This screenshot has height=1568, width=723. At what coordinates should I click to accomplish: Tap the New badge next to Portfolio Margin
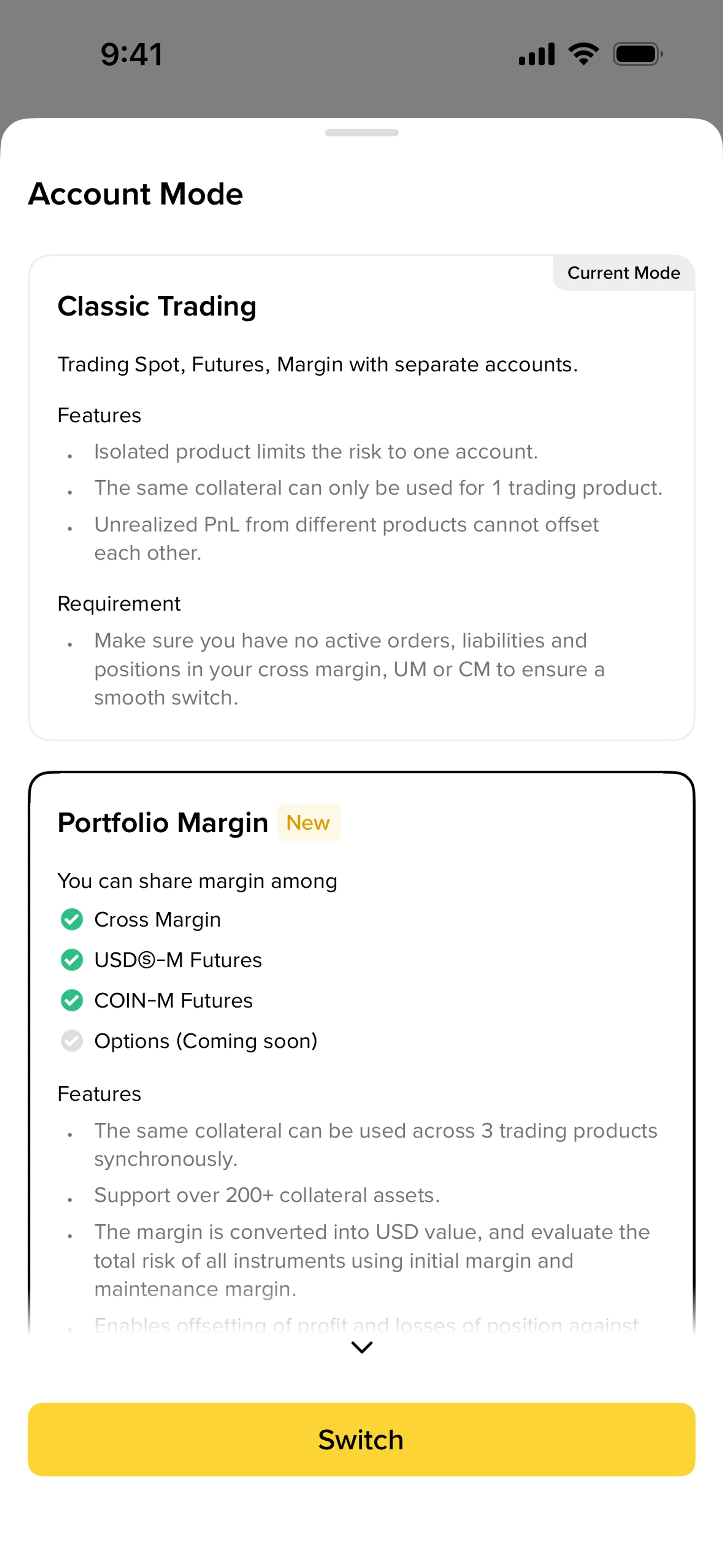click(308, 822)
